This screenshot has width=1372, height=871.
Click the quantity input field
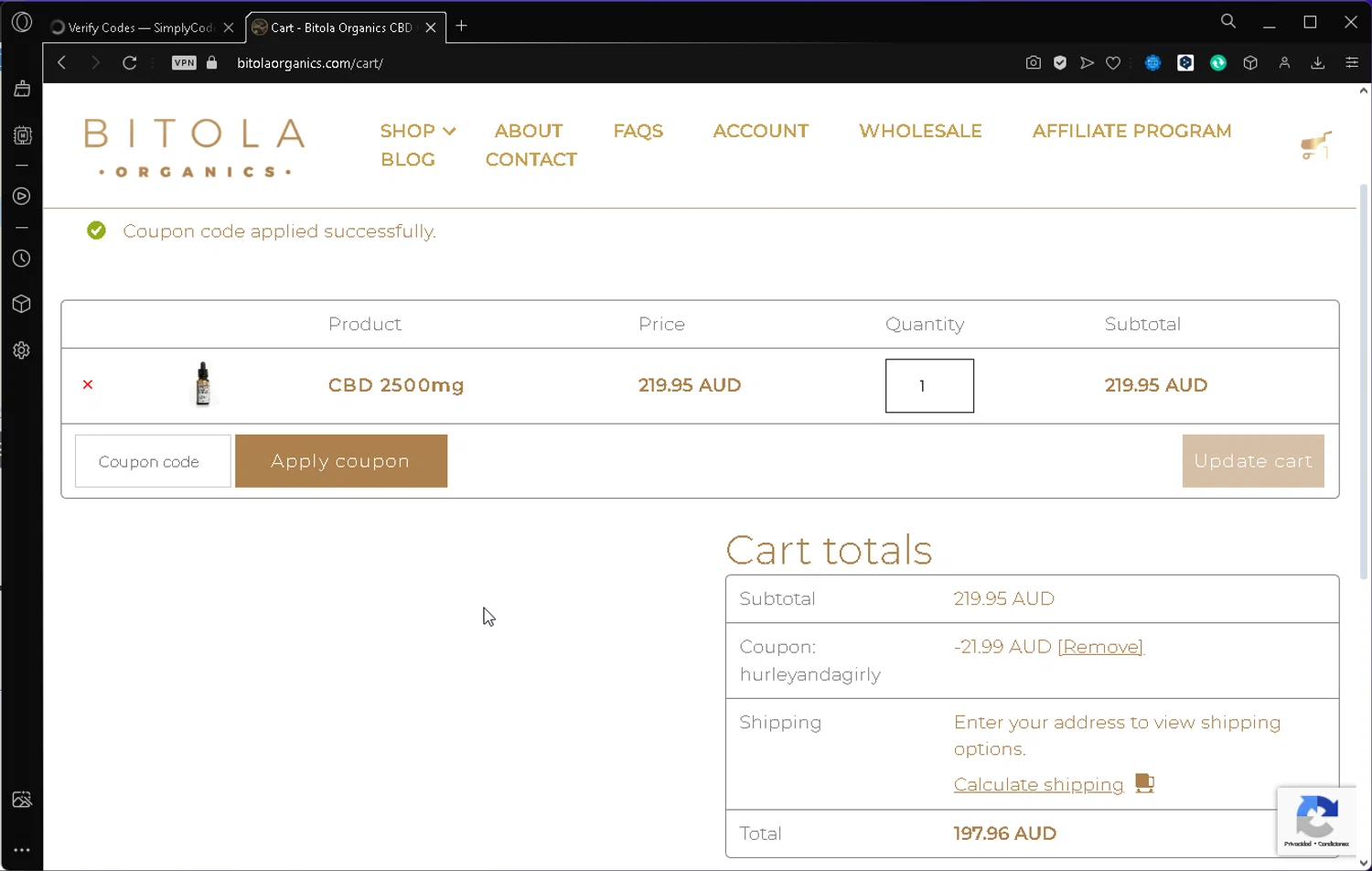929,386
